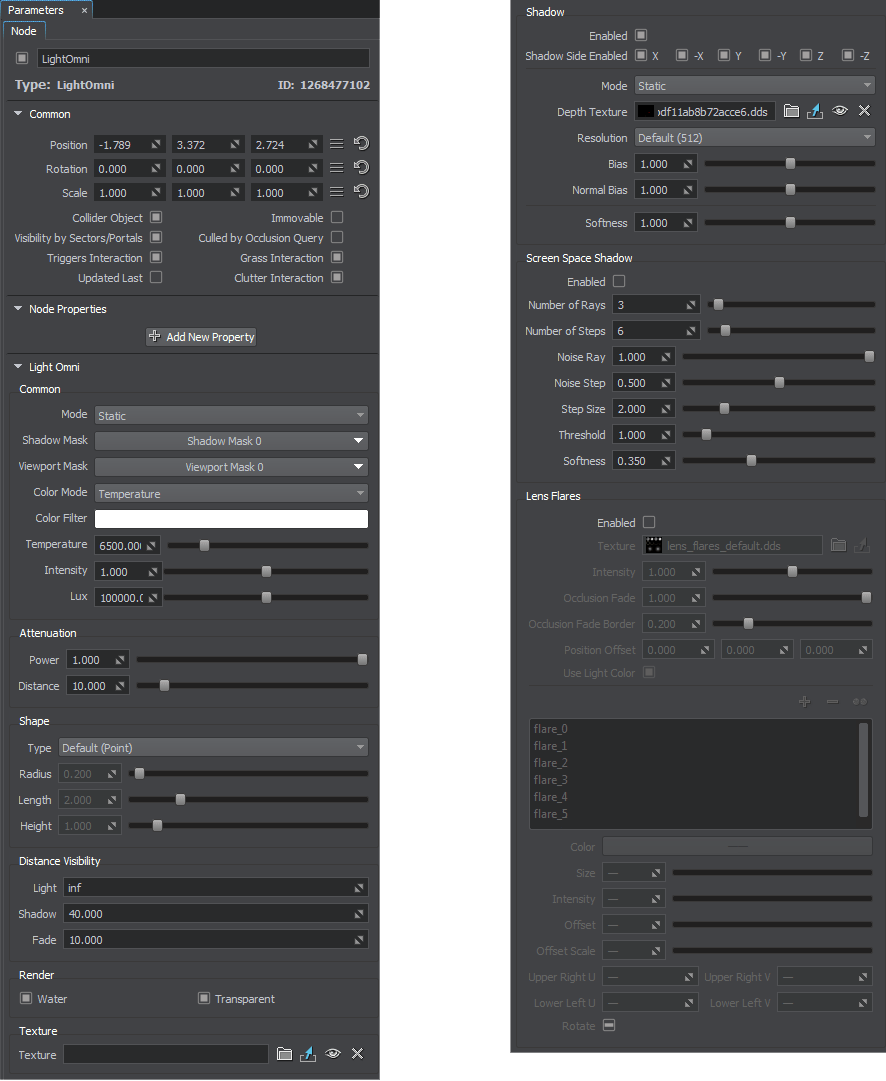This screenshot has height=1081, width=886.
Task: Click the LightOmni node name field
Action: click(203, 59)
